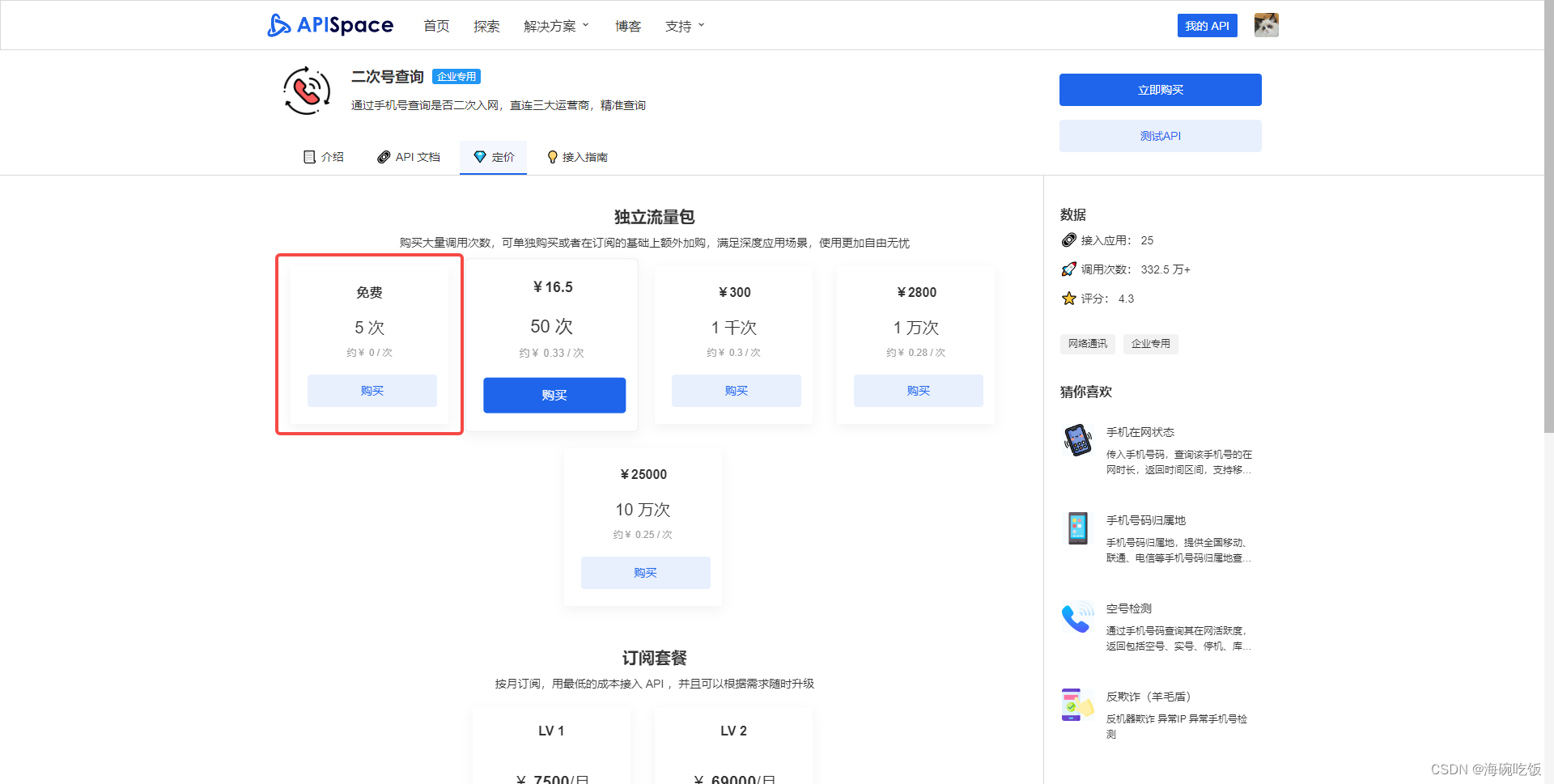The width and height of the screenshot is (1554, 784).
Task: Click the 测试API button
Action: [x=1160, y=135]
